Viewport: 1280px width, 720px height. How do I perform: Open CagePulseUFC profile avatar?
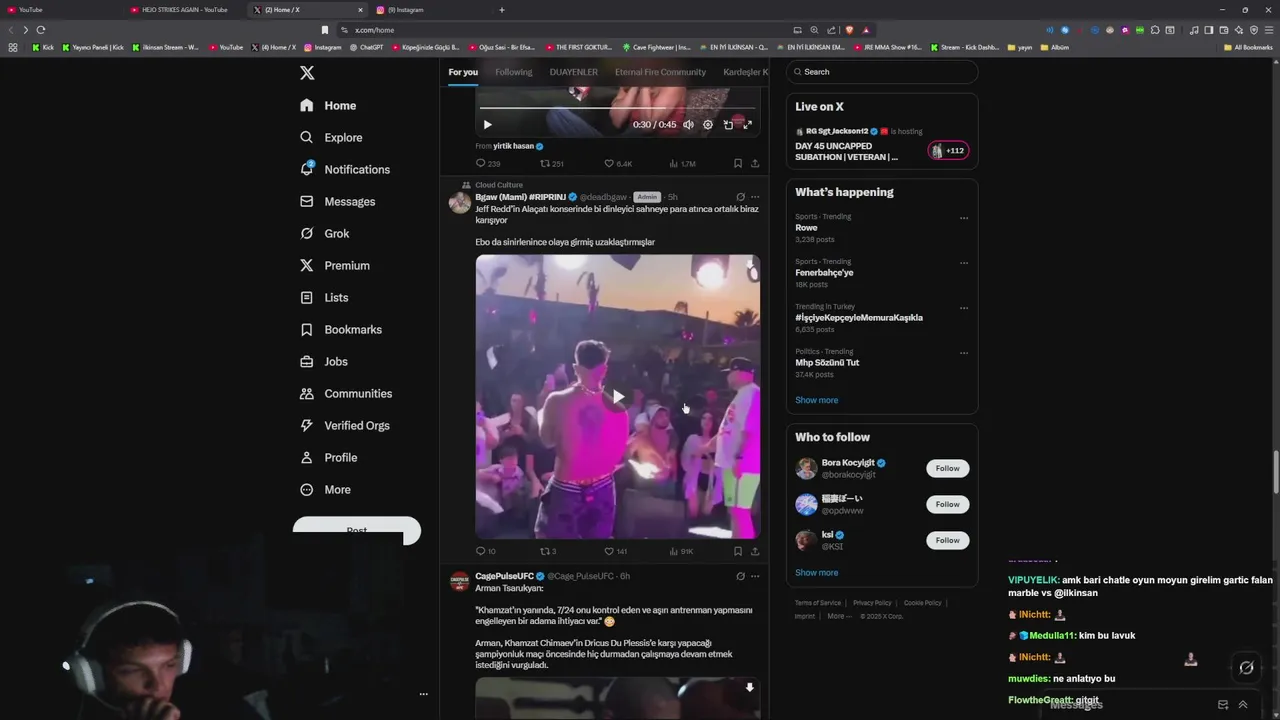click(x=460, y=582)
